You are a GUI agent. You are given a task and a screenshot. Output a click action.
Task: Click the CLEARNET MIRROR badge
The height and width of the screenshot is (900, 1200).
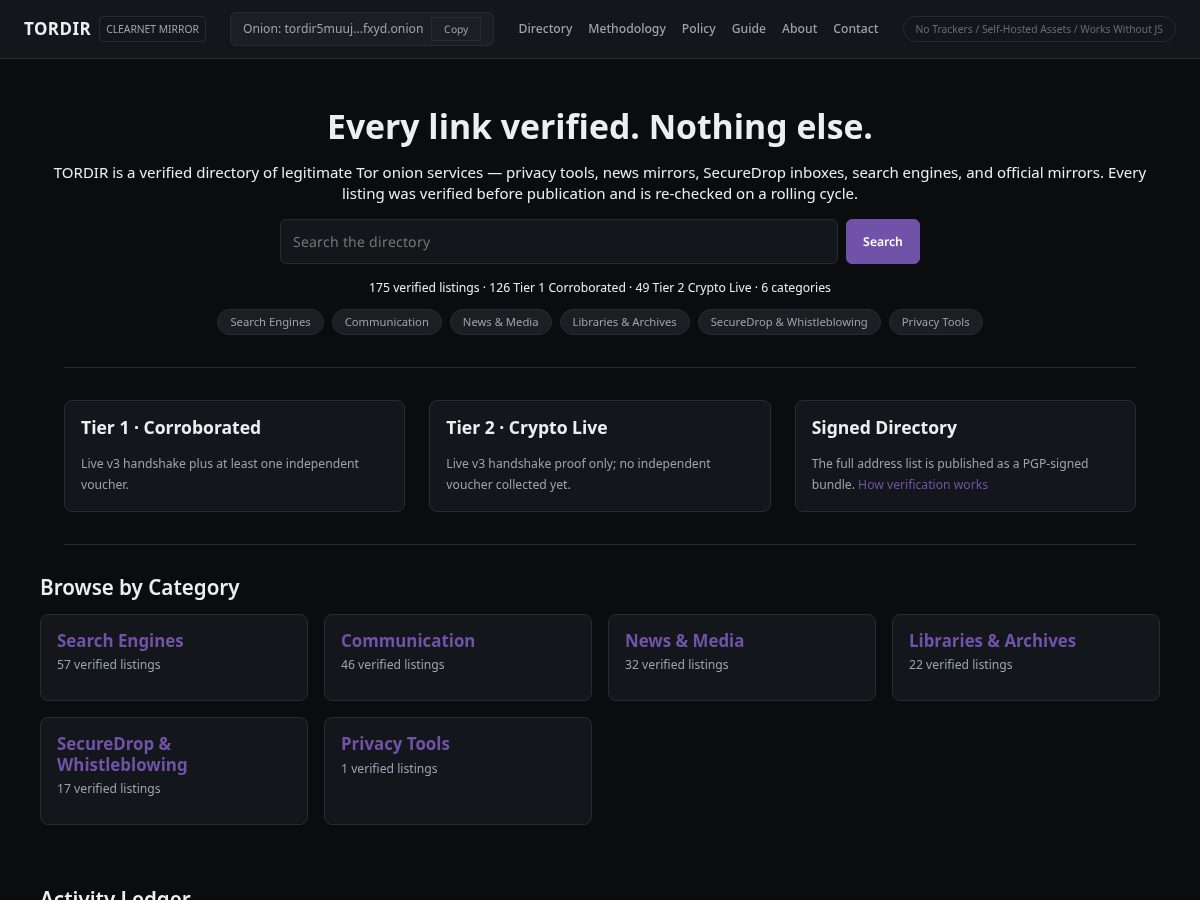(x=152, y=29)
